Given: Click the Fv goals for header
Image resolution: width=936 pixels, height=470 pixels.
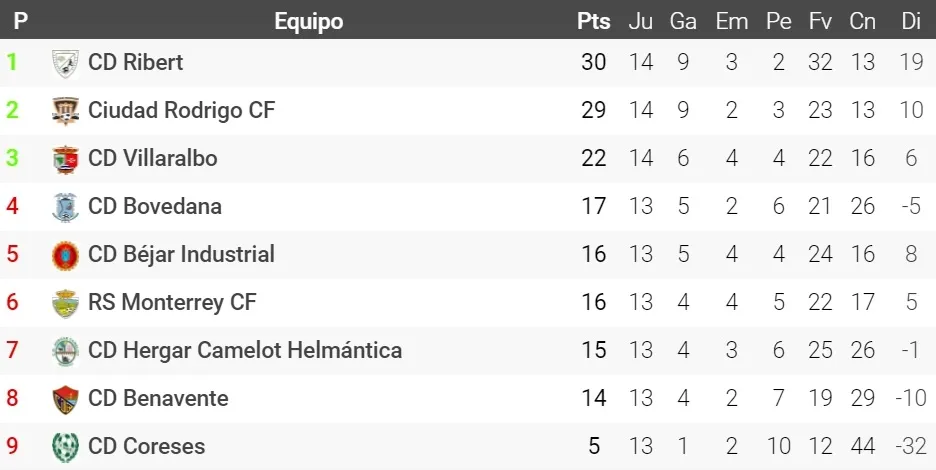Looking at the screenshot, I should pyautogui.click(x=820, y=21).
